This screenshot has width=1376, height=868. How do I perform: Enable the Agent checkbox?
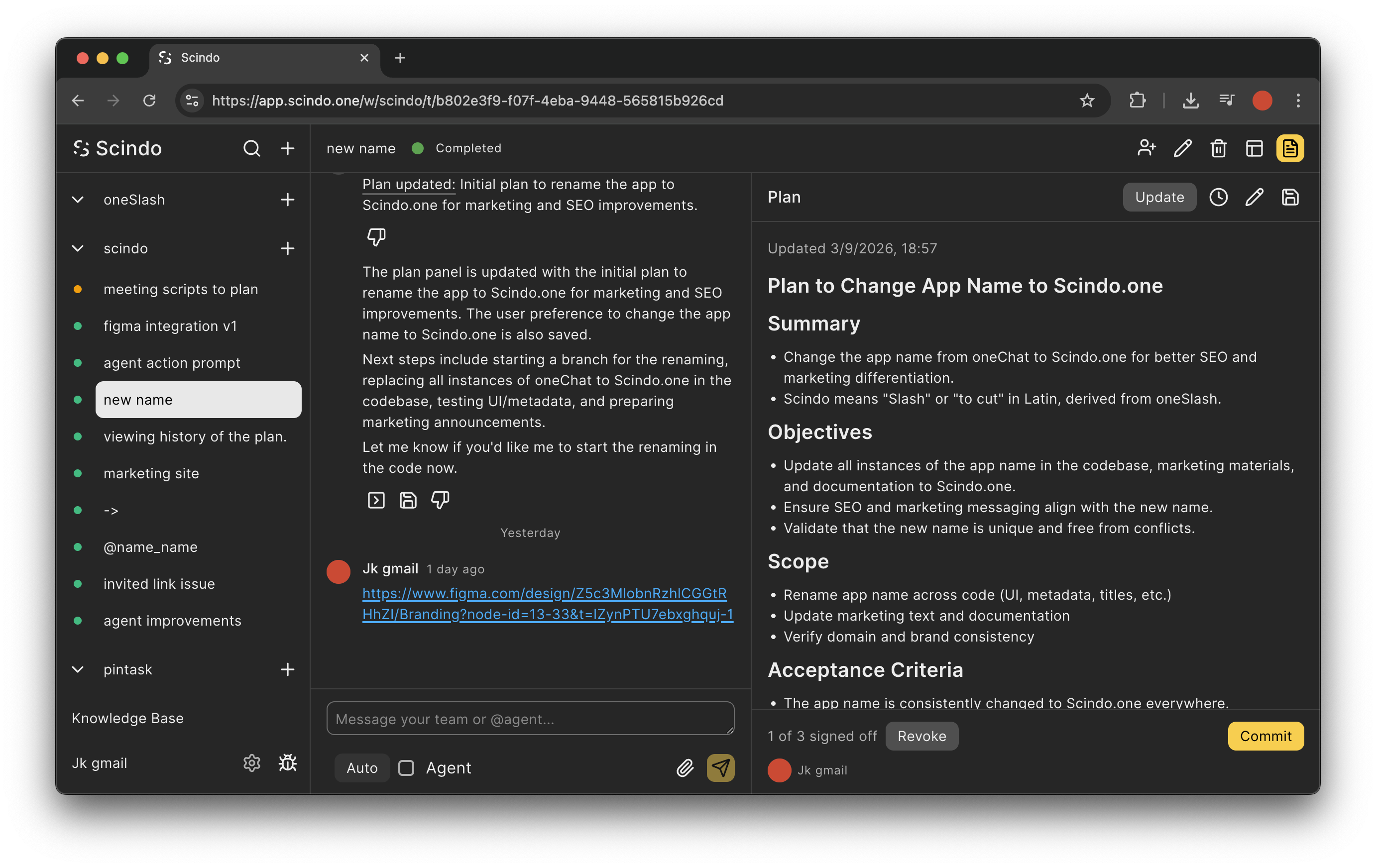[x=406, y=767]
